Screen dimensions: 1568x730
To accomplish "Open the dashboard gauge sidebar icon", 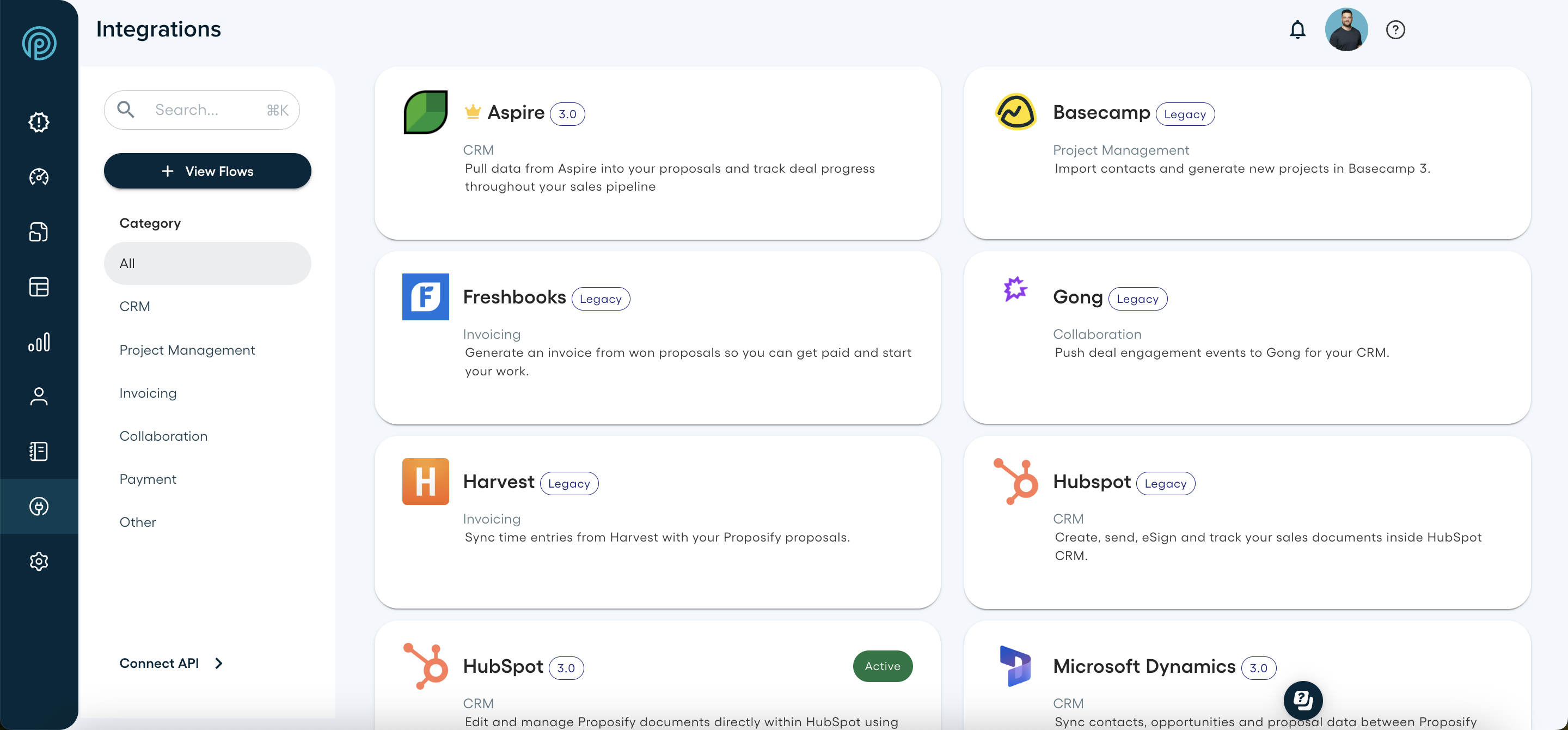I will (39, 177).
